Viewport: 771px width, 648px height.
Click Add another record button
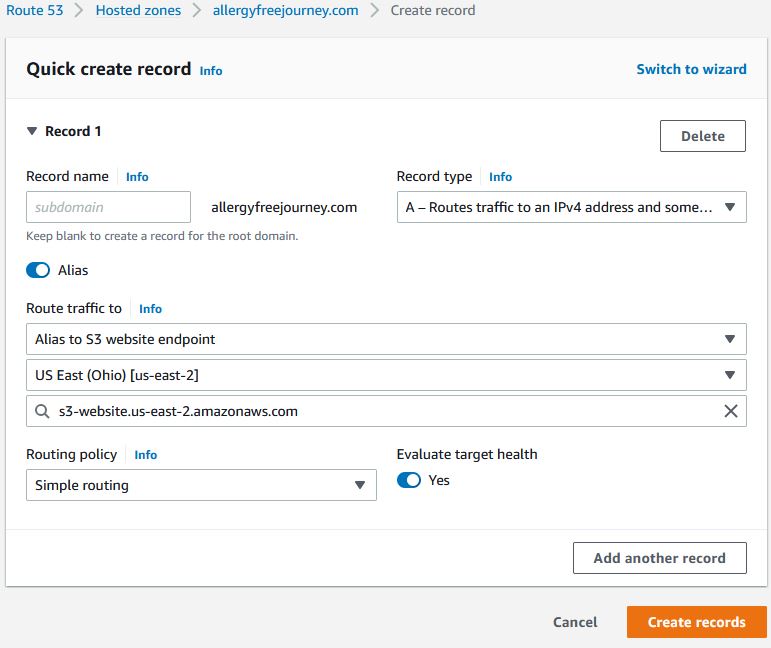click(659, 558)
